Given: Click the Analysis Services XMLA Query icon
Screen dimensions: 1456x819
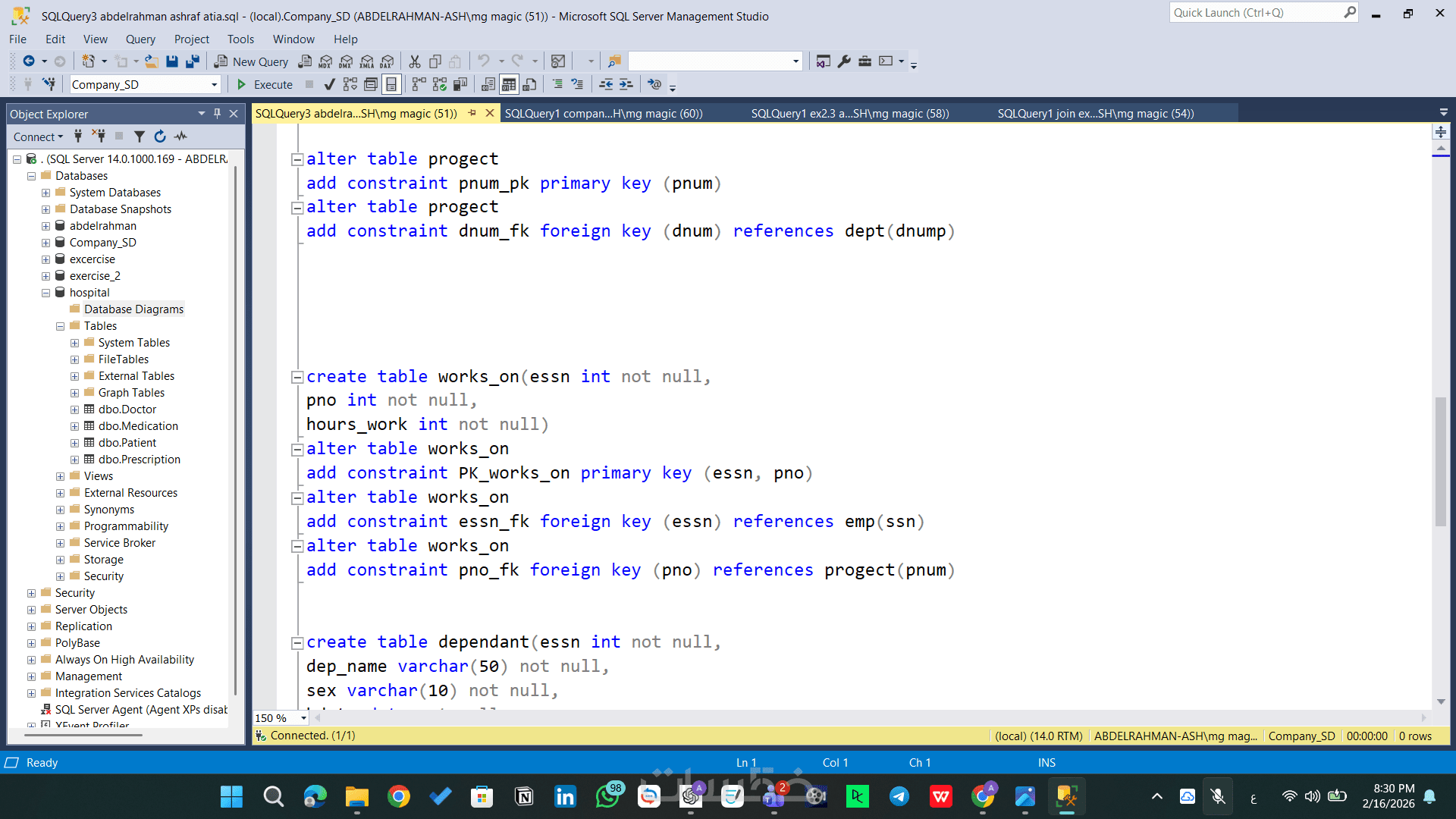Looking at the screenshot, I should (366, 61).
